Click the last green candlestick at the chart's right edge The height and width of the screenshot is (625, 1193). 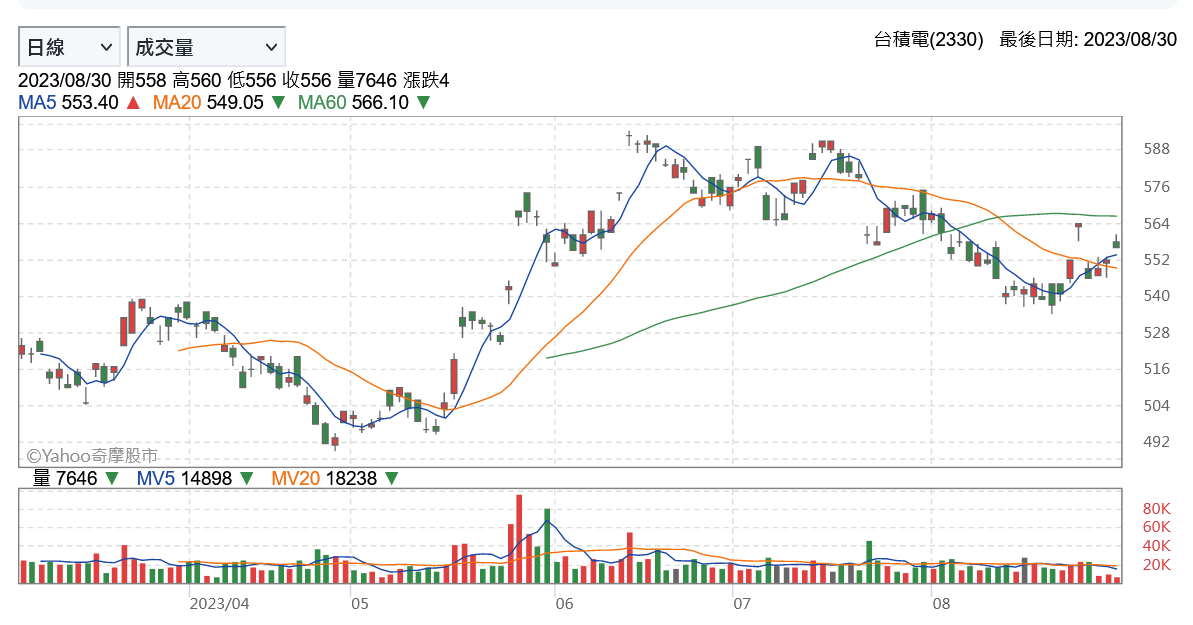tap(1116, 243)
